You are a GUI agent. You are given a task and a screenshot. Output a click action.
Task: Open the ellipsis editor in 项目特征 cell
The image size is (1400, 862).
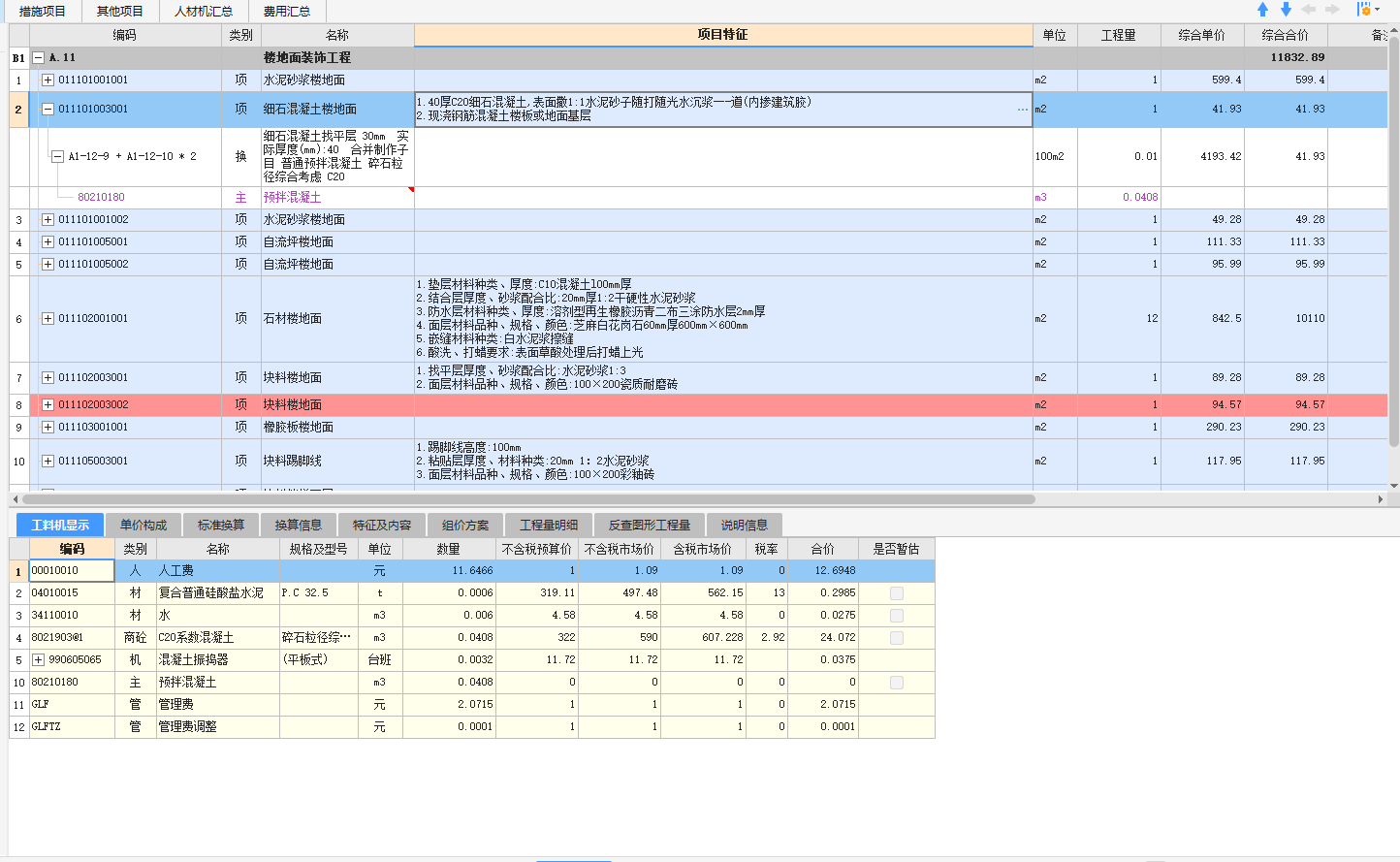[x=1022, y=110]
